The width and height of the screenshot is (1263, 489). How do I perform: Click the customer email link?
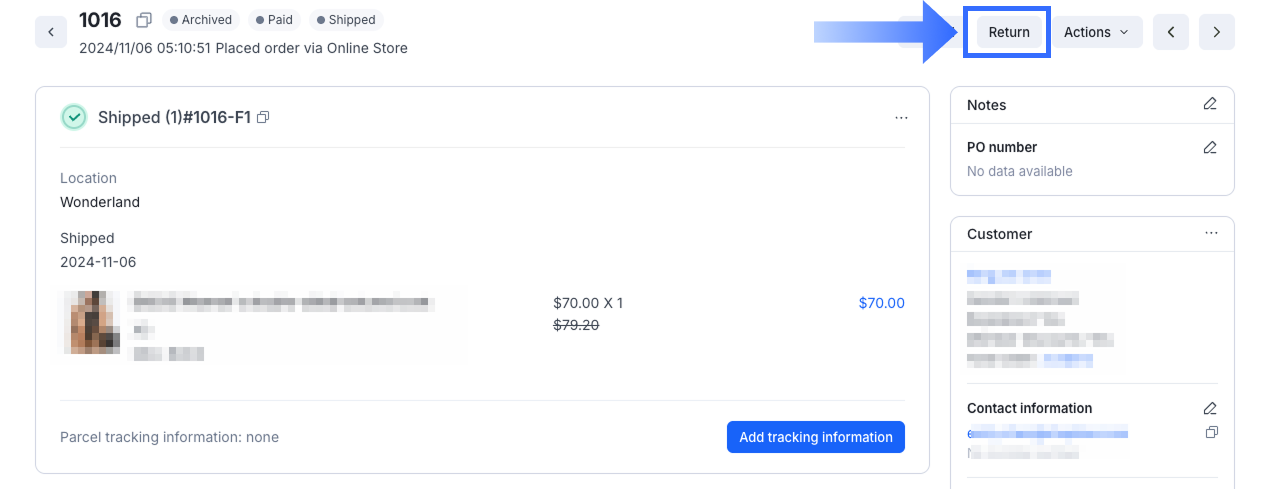click(1047, 432)
